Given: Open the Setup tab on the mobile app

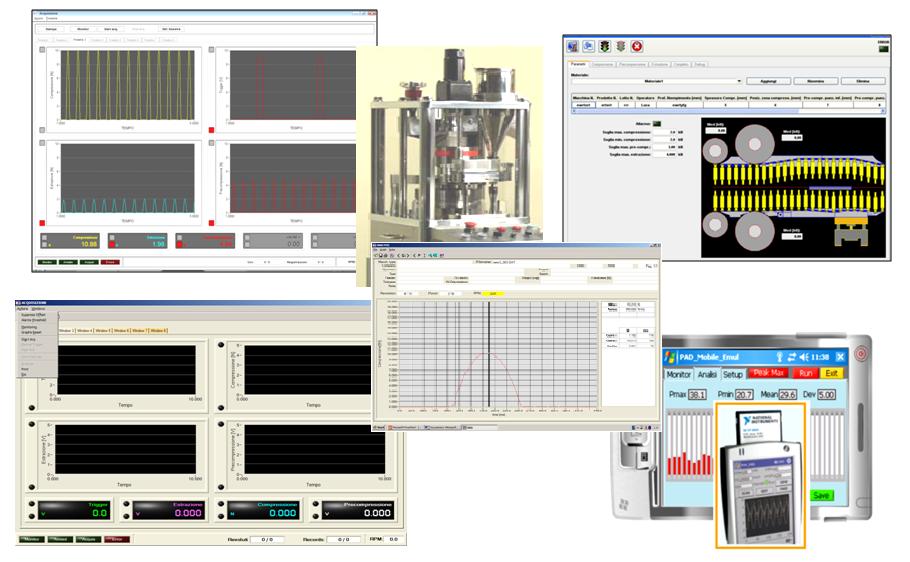Looking at the screenshot, I should (732, 374).
